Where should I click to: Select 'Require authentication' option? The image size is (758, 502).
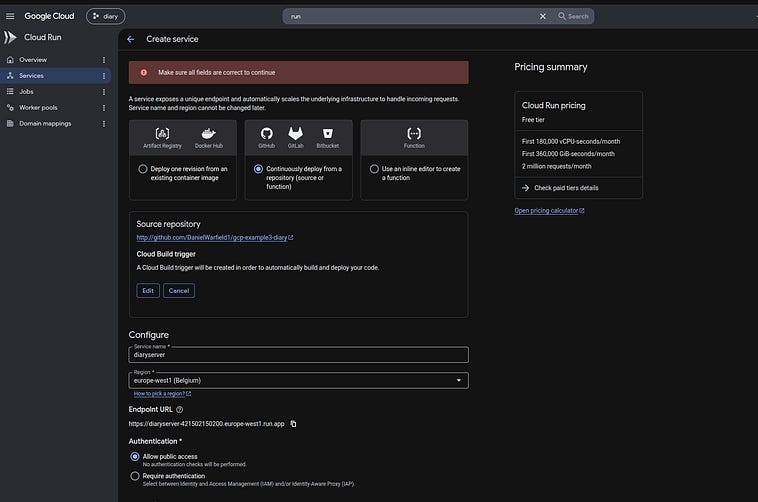coord(135,476)
